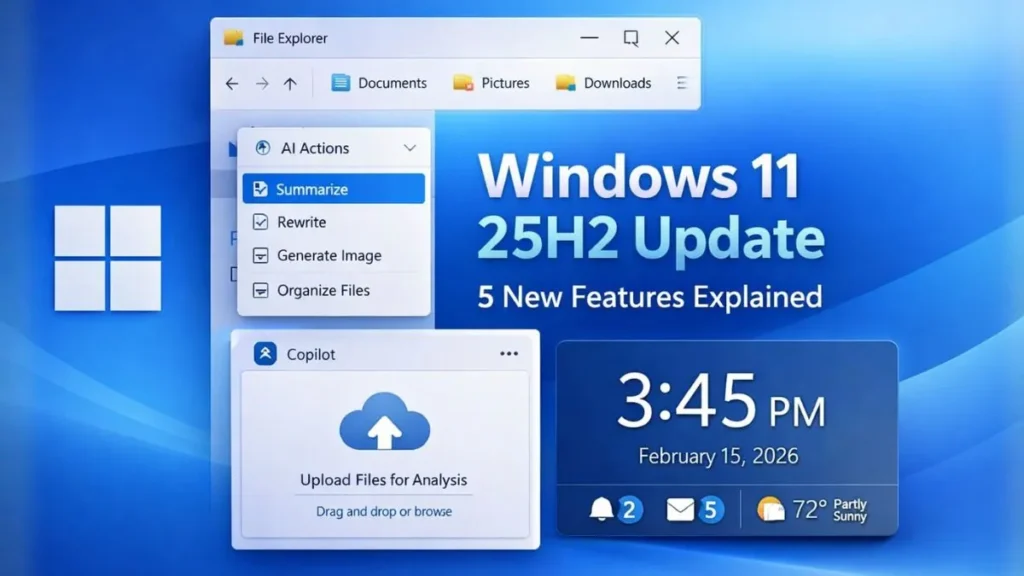
Task: Navigate forward using the forward arrow
Action: pos(262,84)
